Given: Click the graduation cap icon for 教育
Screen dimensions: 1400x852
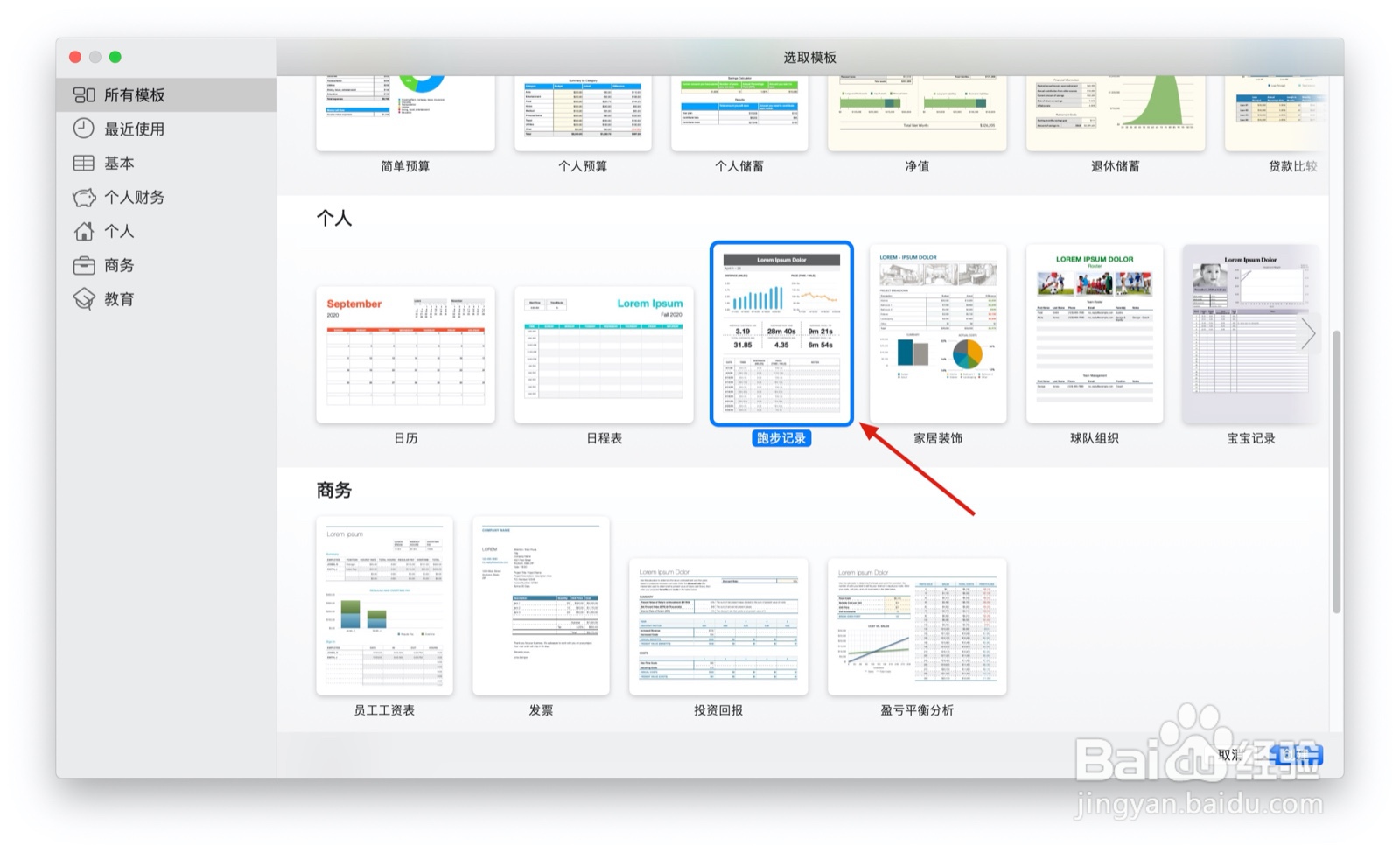Looking at the screenshot, I should tap(84, 299).
